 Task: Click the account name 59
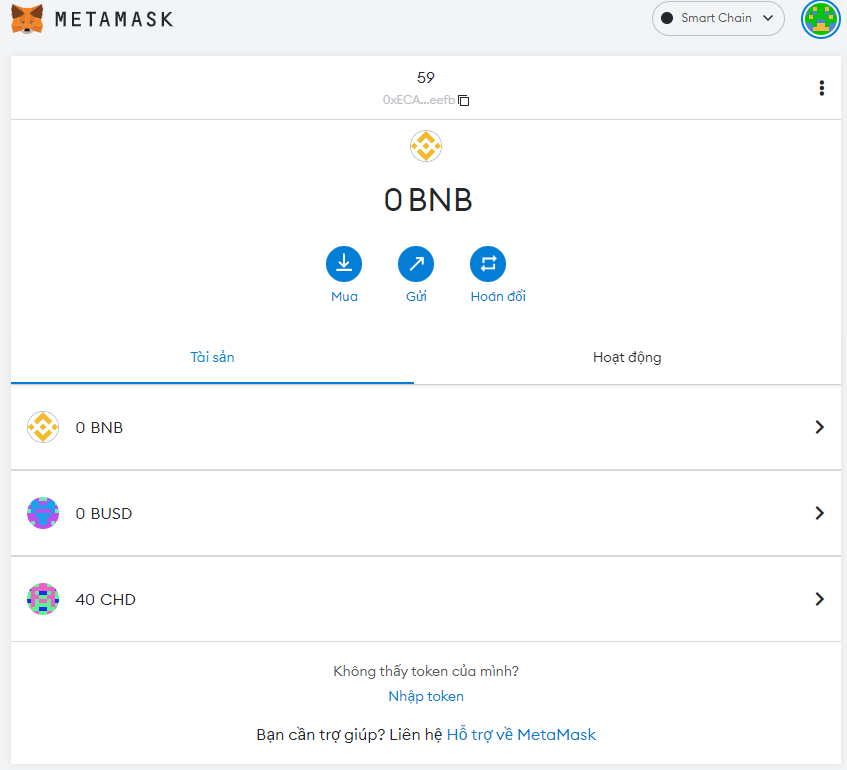click(x=426, y=78)
